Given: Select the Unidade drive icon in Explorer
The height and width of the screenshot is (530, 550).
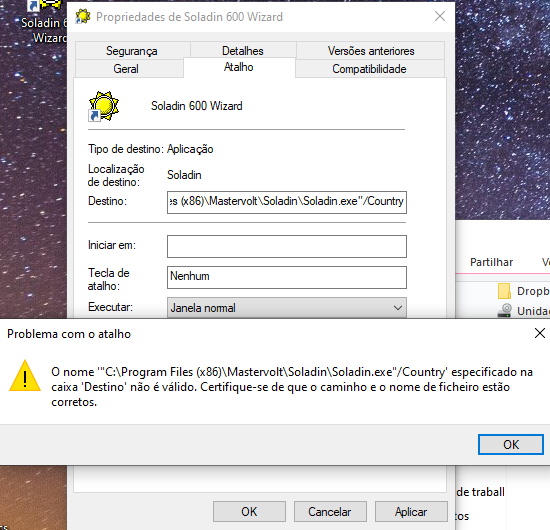Looking at the screenshot, I should click(504, 310).
